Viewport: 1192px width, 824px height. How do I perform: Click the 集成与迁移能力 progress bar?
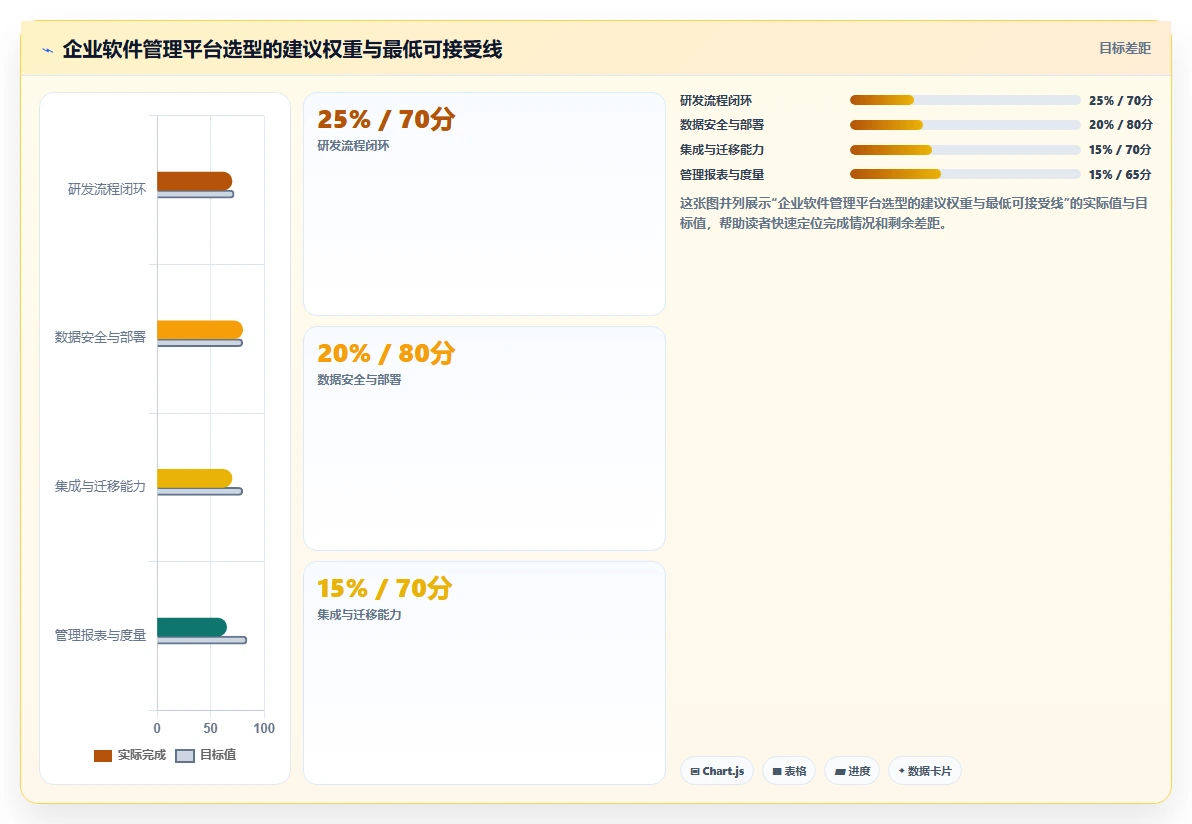click(965, 150)
